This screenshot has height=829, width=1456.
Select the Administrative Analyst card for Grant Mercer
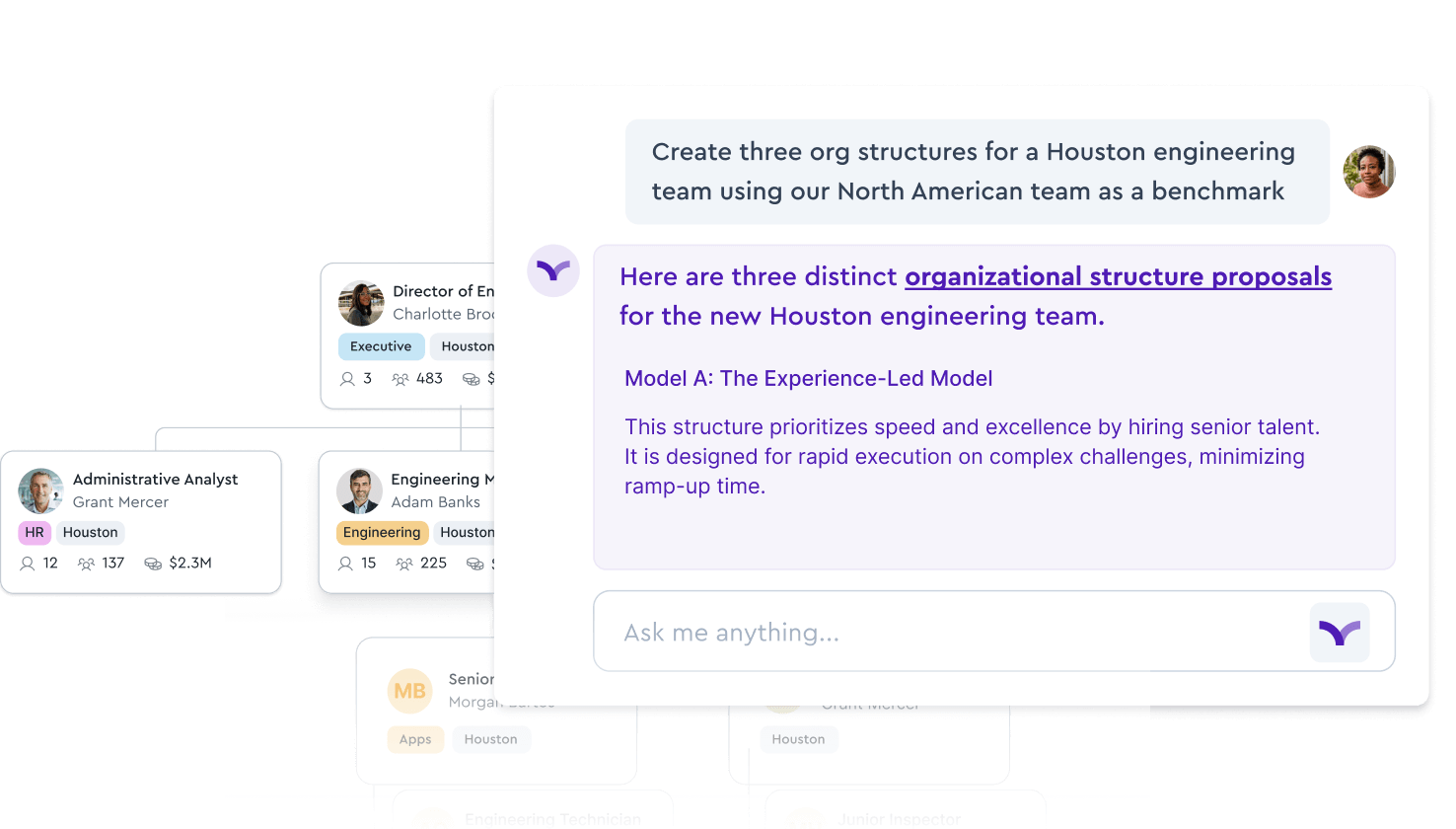click(x=143, y=521)
